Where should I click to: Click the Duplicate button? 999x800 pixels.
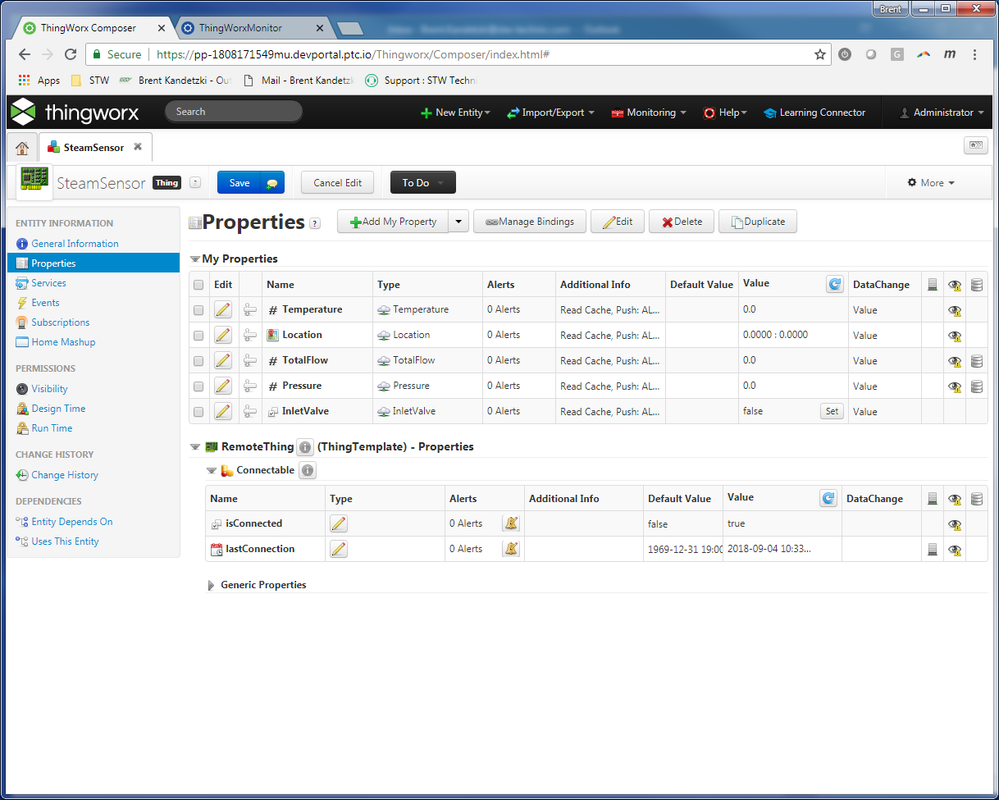coord(758,222)
